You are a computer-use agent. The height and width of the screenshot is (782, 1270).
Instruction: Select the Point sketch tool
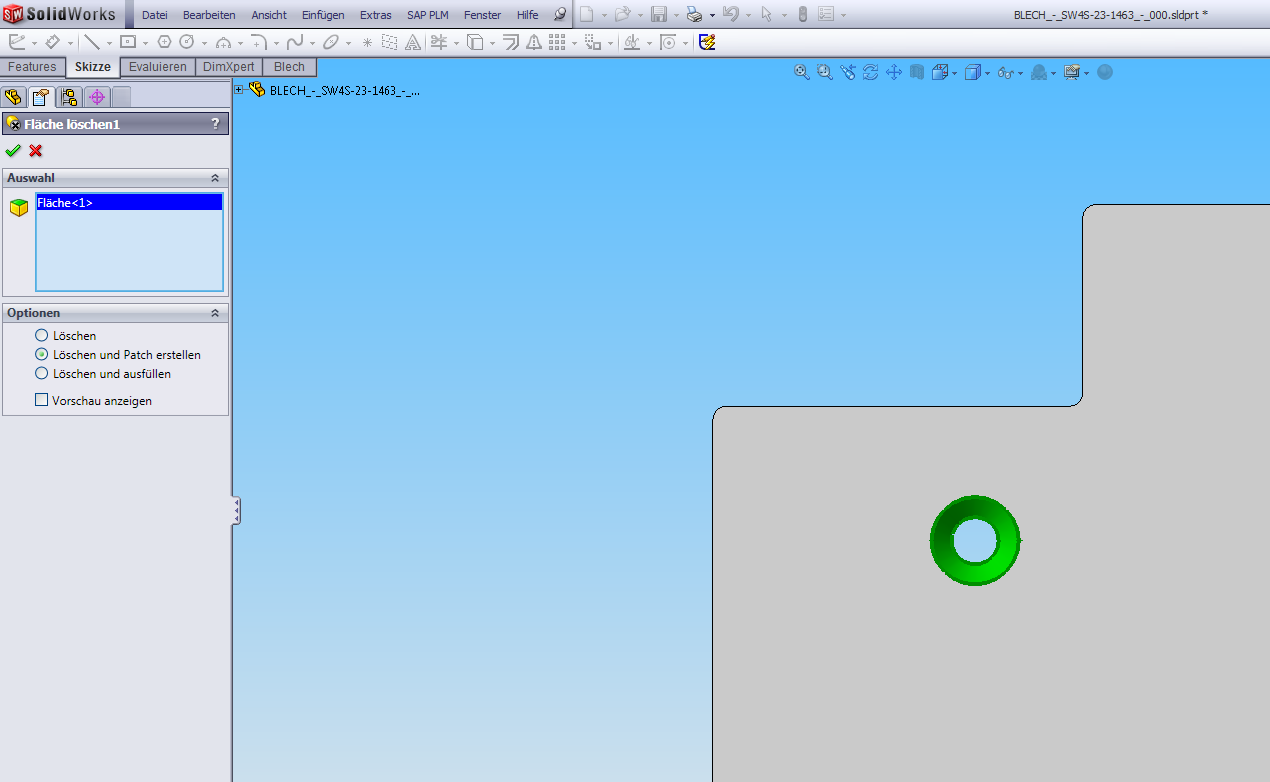click(x=367, y=42)
